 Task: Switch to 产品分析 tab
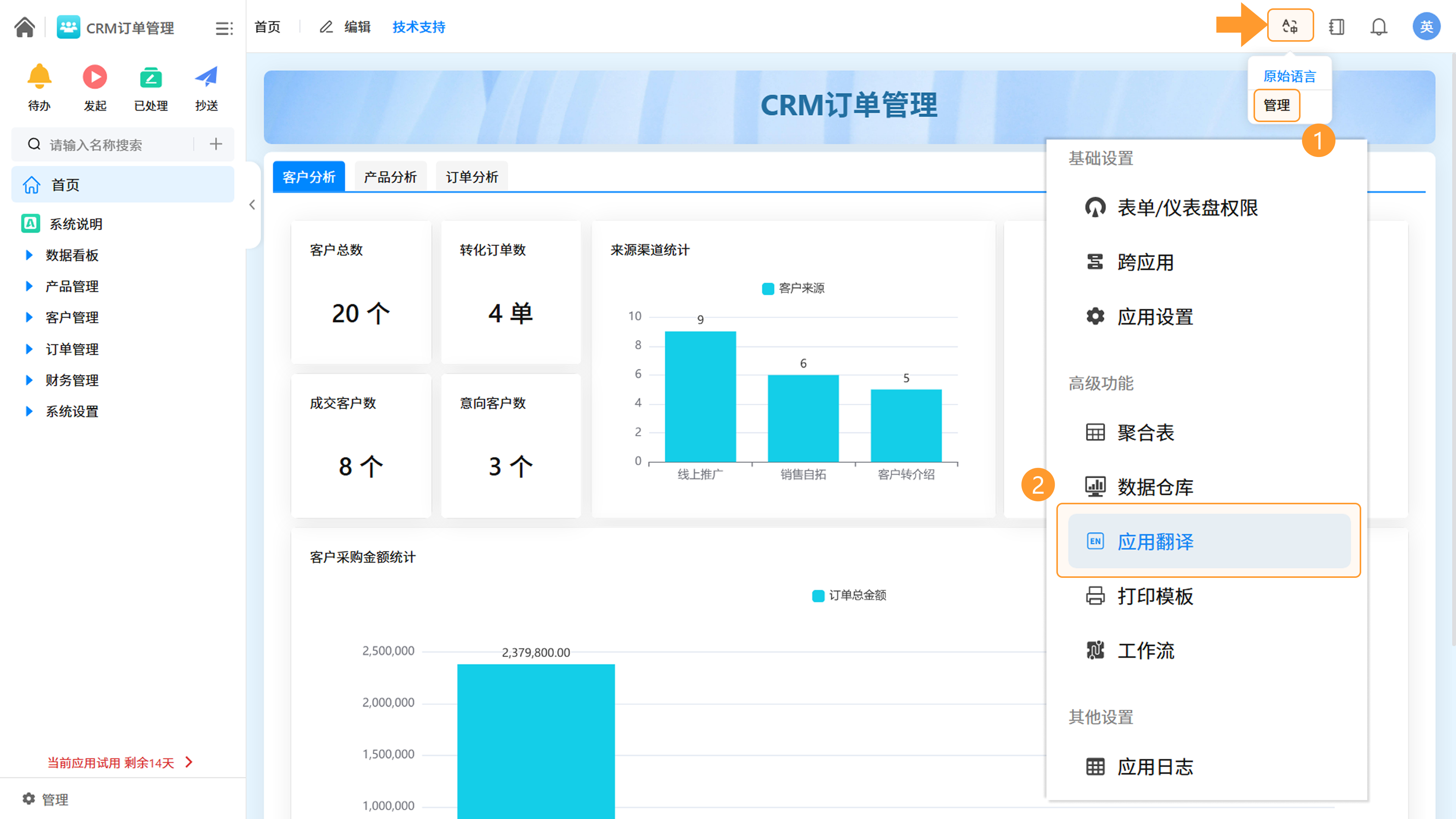390,177
